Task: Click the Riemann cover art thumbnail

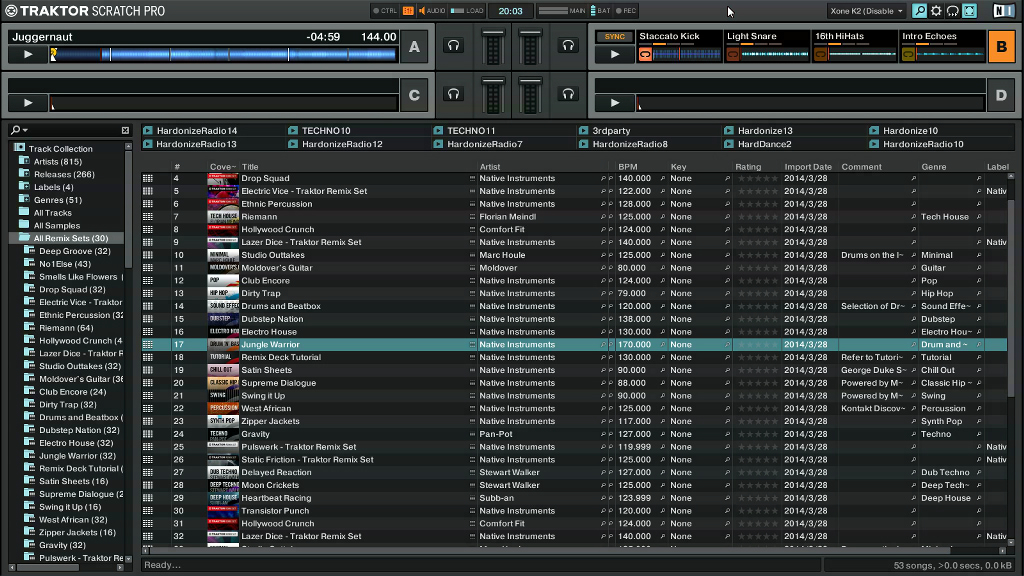Action: 223,217
